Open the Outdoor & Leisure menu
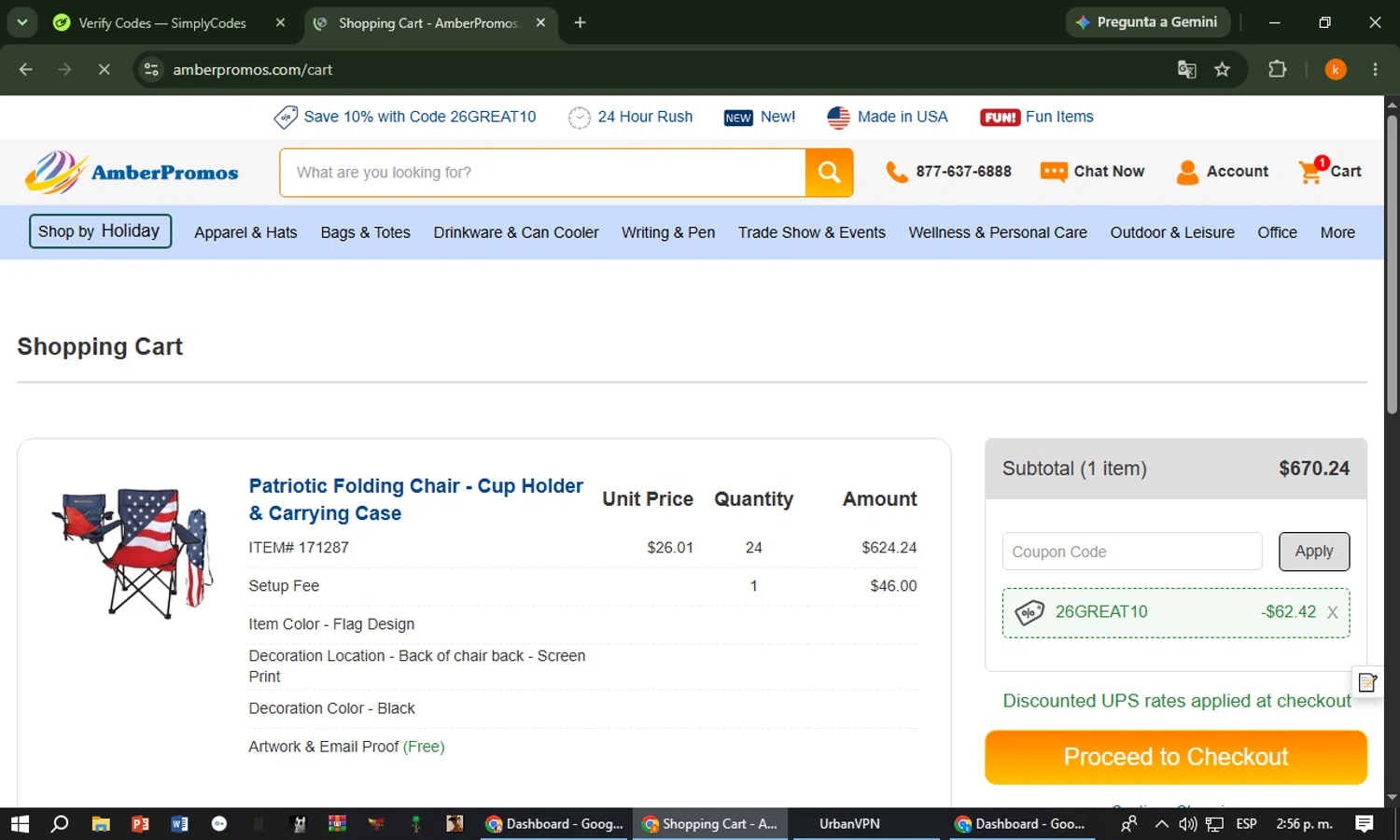 click(x=1172, y=232)
